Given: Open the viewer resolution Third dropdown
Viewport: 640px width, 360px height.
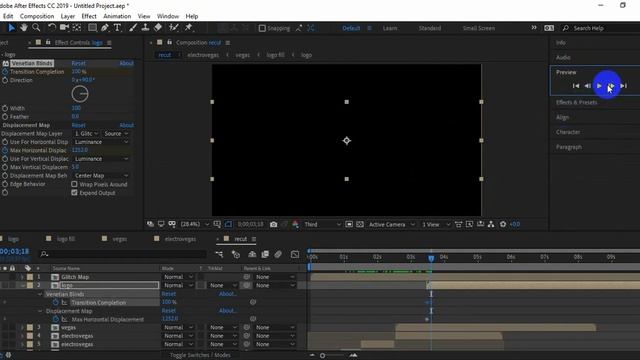Looking at the screenshot, I should pyautogui.click(x=322, y=224).
